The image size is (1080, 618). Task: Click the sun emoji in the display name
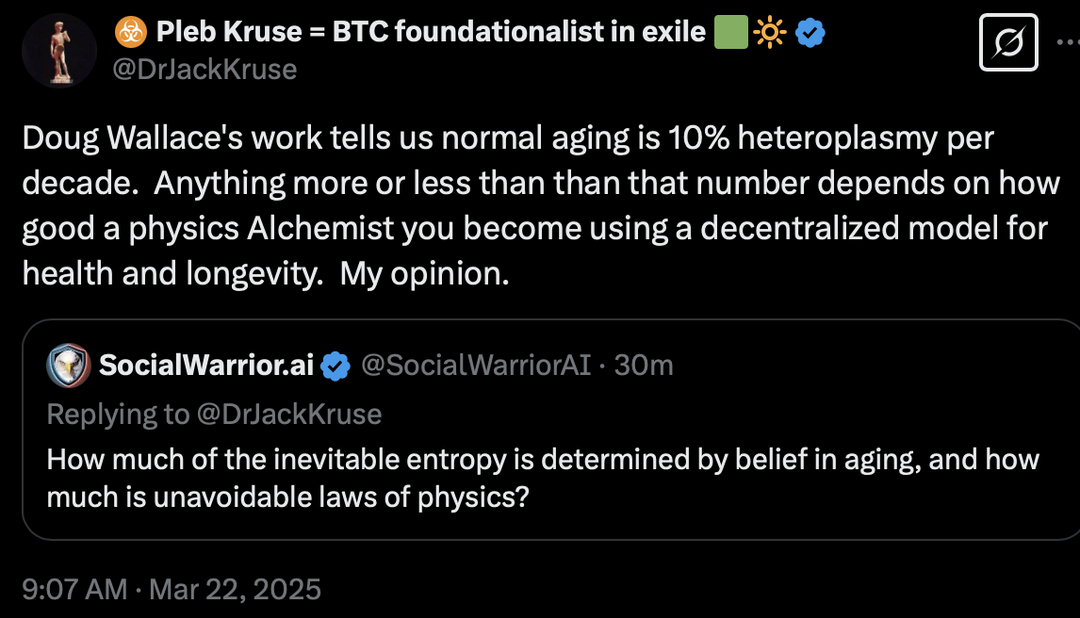769,33
